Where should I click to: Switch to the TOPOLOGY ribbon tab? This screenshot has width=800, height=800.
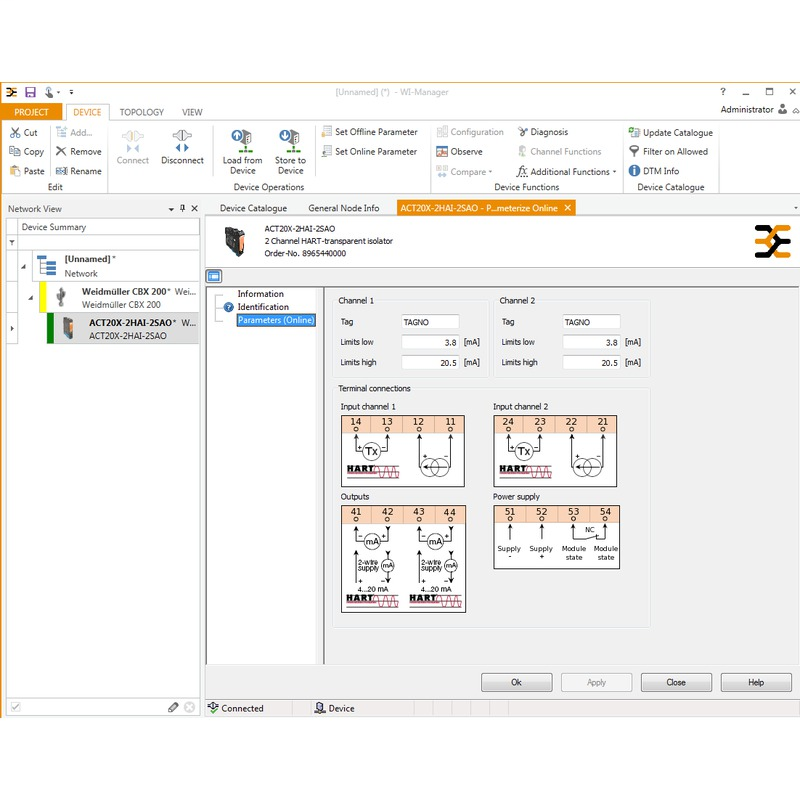tap(141, 112)
